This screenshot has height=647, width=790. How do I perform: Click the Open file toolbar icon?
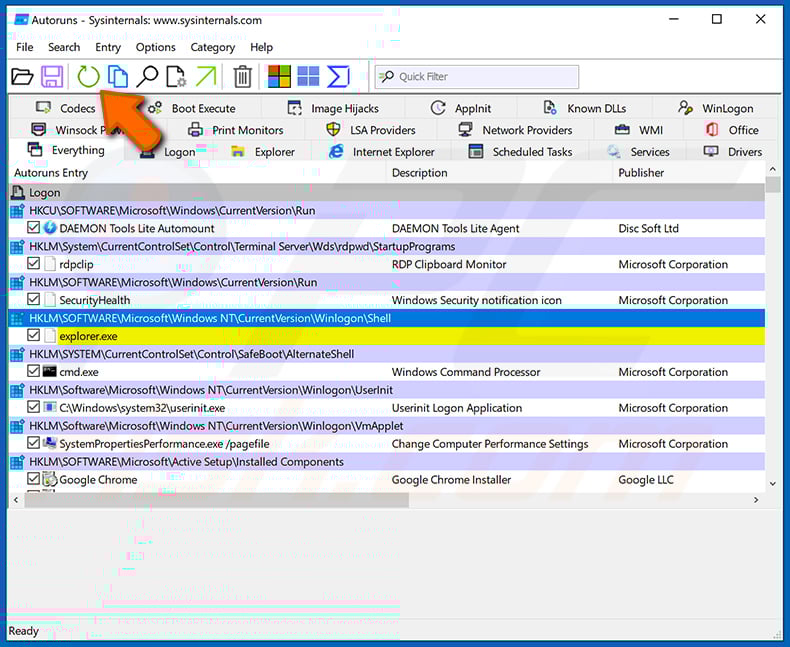click(x=22, y=77)
